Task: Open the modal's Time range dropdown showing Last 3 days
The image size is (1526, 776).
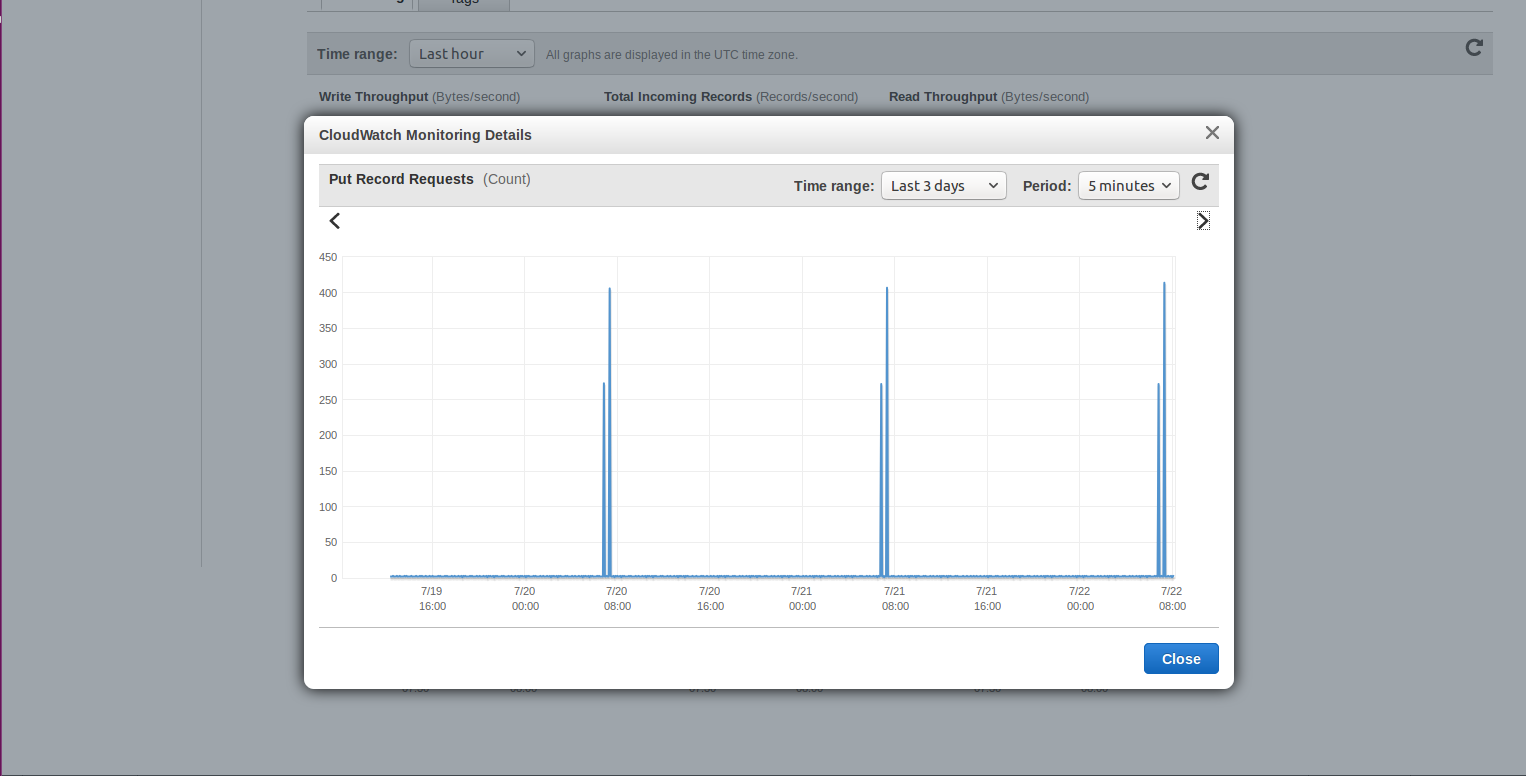Action: [943, 186]
